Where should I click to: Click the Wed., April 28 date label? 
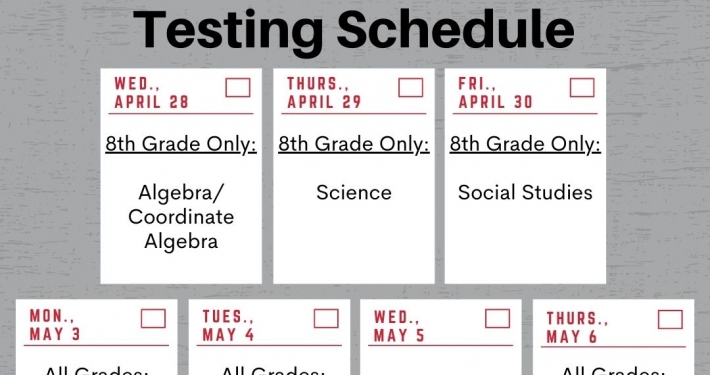(151, 93)
